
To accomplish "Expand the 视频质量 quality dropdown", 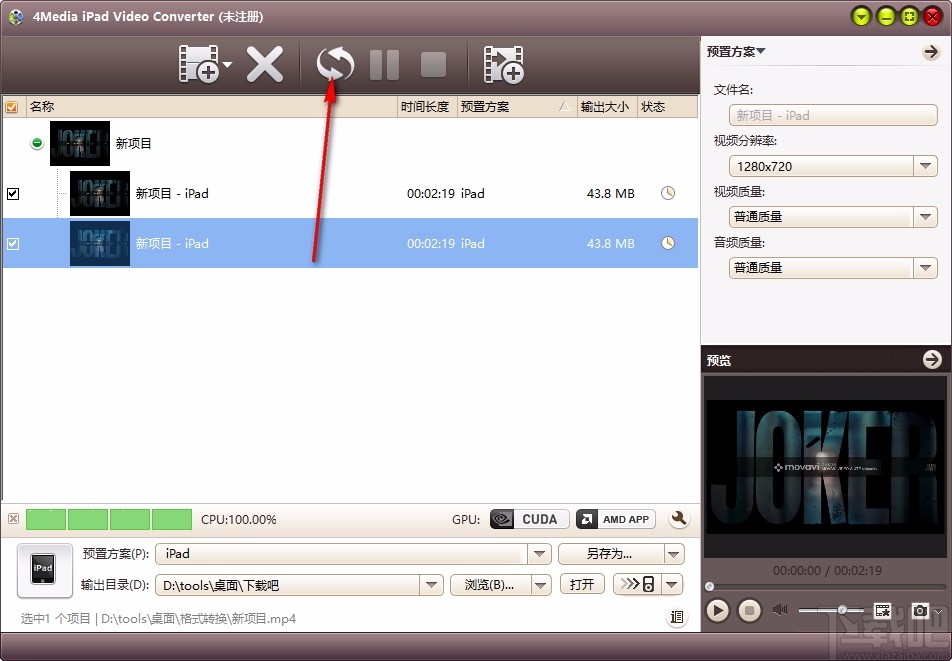I will tap(926, 217).
